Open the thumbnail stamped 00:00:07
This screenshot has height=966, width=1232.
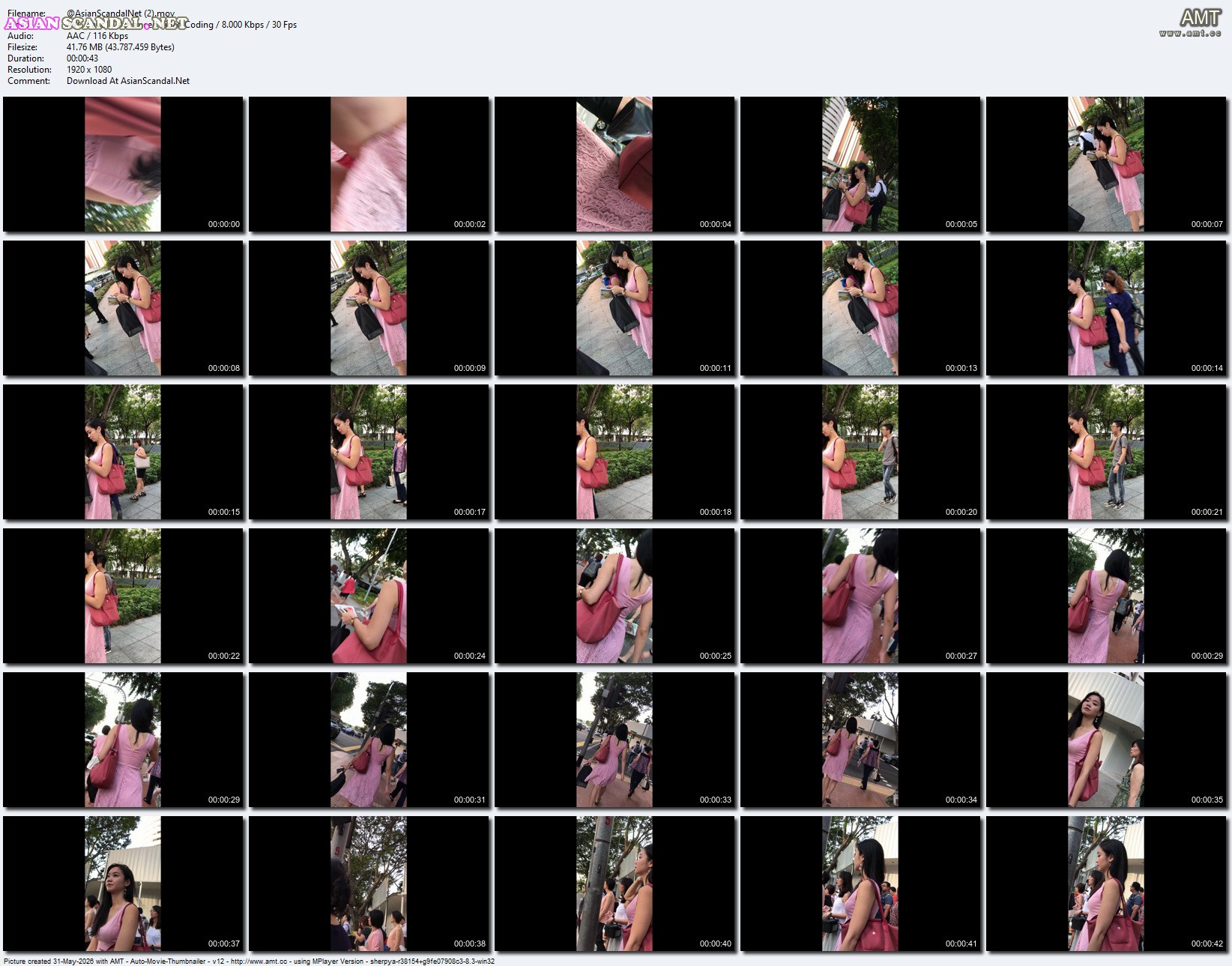1106,164
